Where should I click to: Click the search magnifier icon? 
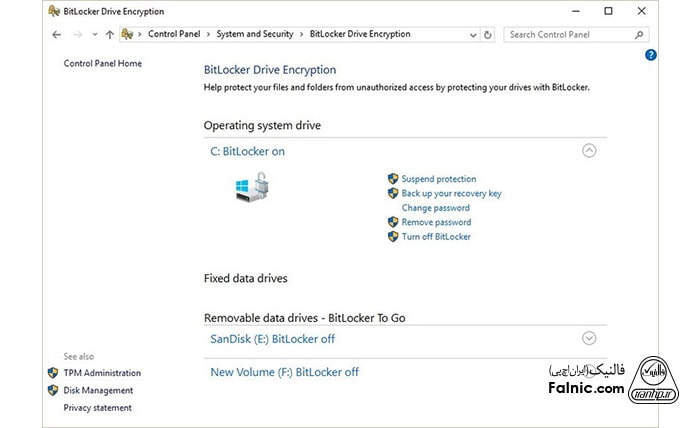(640, 34)
